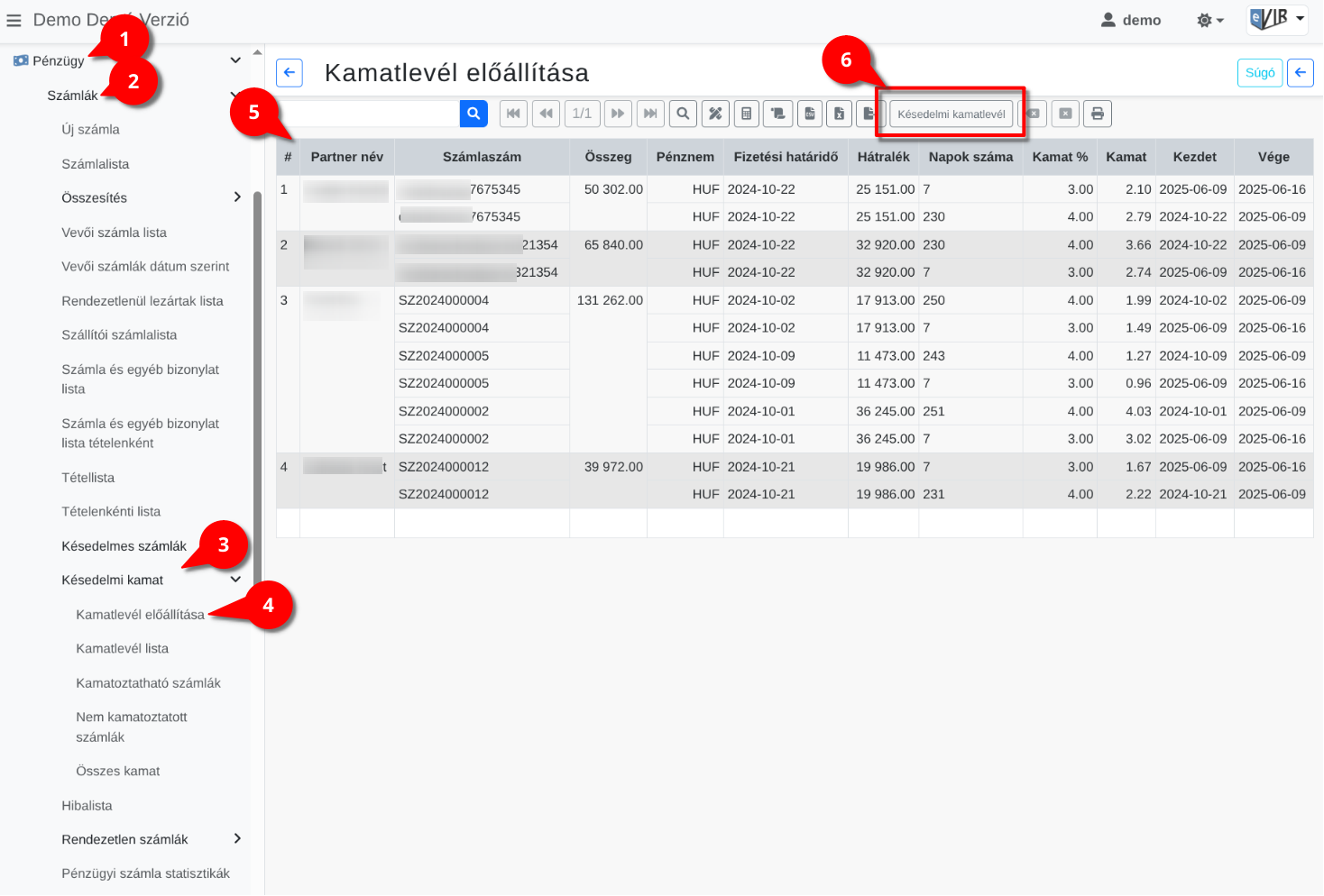Click the sidebar vertical scrollbar
The image size is (1324, 896).
257,388
